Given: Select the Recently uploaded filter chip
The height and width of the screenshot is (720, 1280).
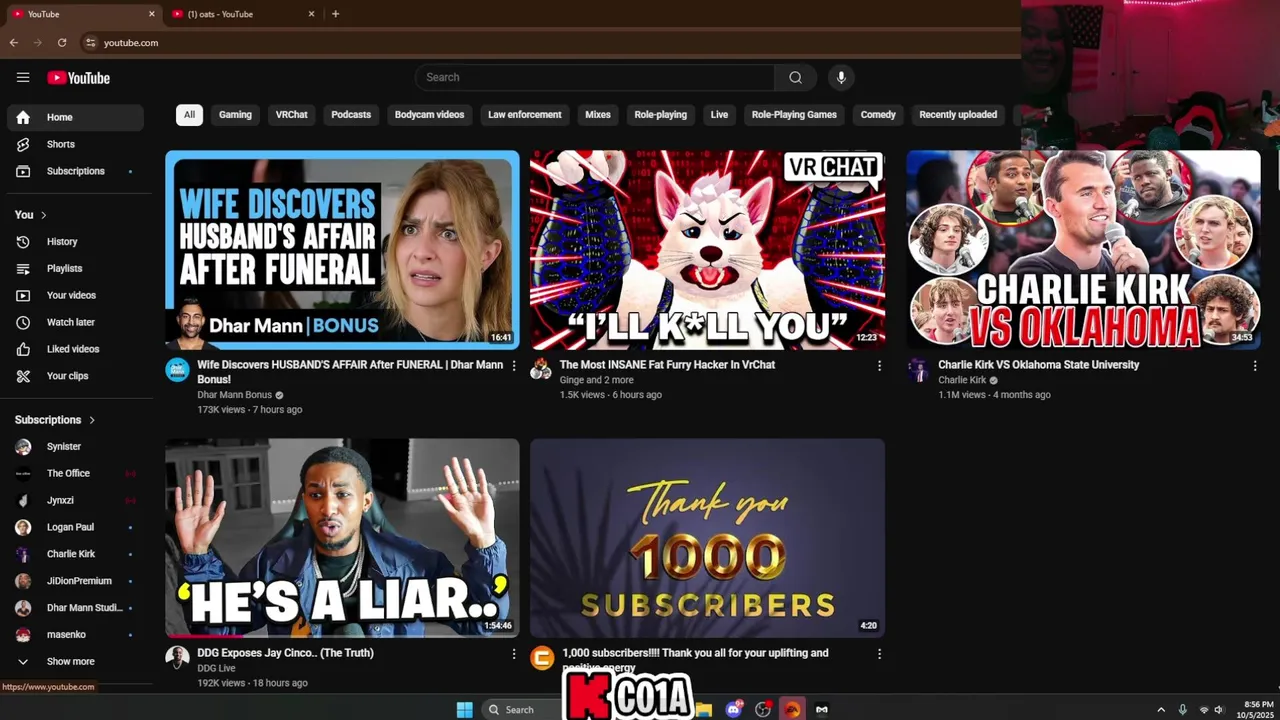Looking at the screenshot, I should [958, 114].
